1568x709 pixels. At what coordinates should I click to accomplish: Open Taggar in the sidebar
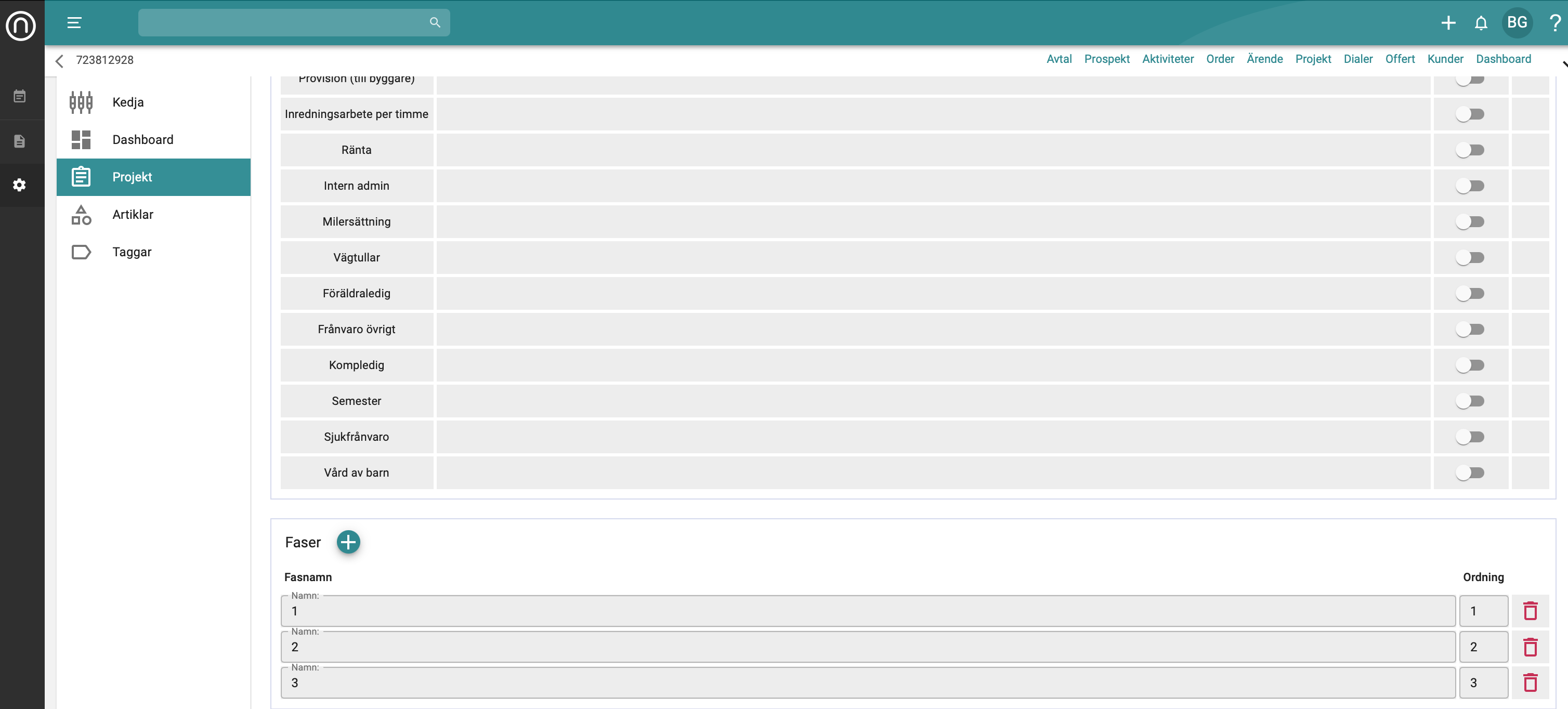pos(153,252)
